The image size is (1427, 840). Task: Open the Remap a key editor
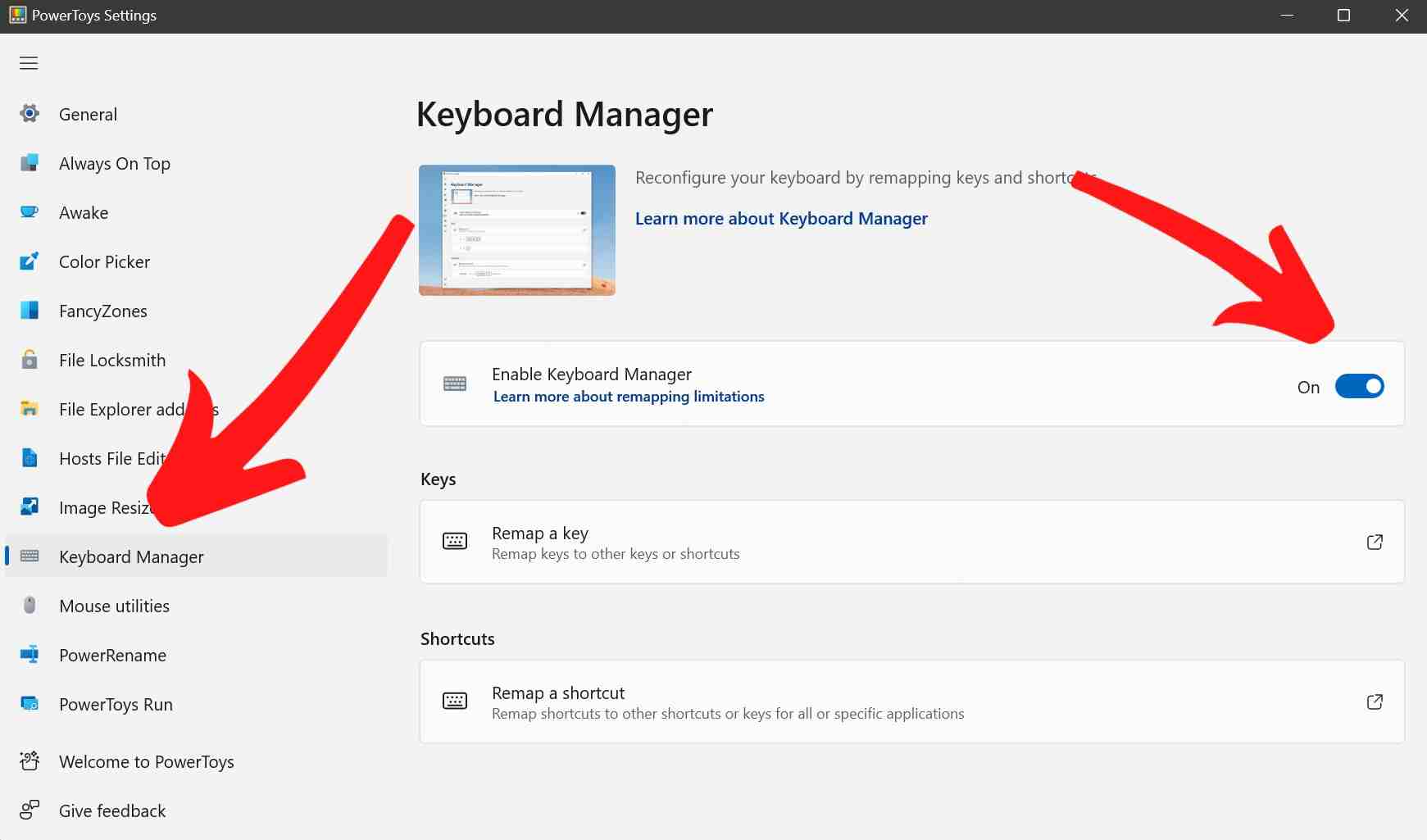[x=912, y=542]
